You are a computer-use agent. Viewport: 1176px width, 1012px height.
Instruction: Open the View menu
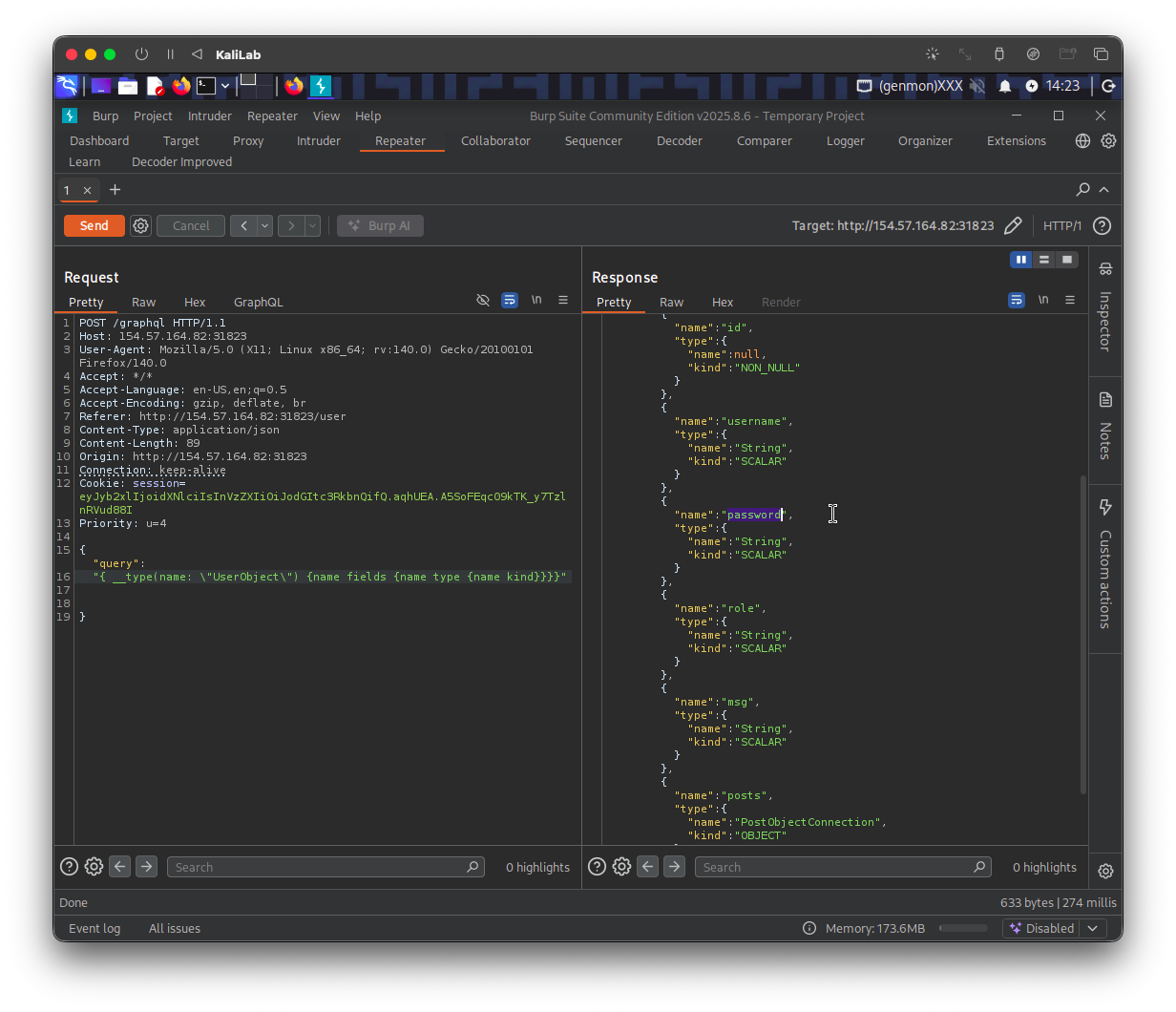coord(325,116)
